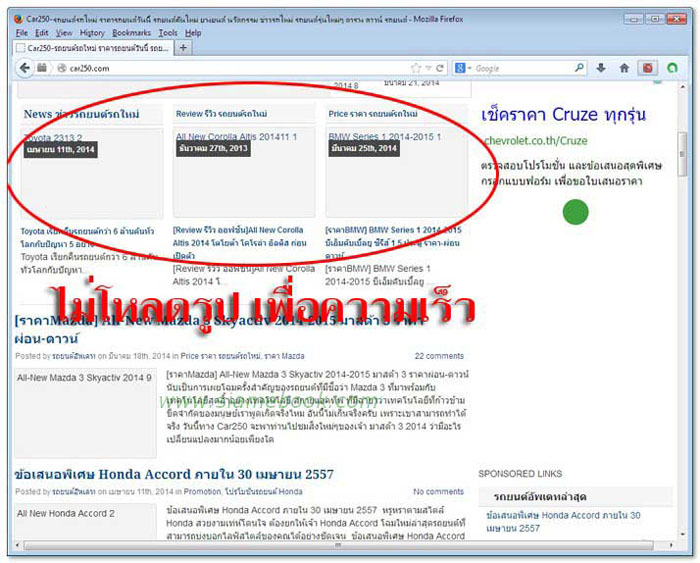Open Honda Accord link under sponsored links

point(563,521)
